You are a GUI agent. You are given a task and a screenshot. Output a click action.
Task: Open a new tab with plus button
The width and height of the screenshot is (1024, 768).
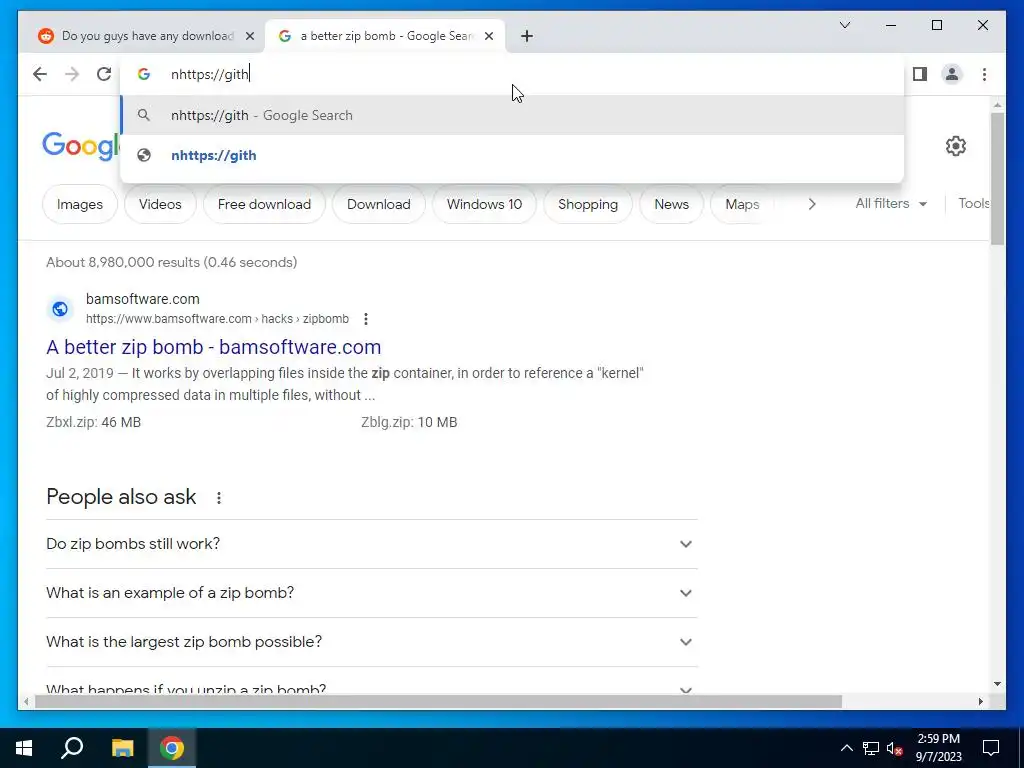point(527,36)
